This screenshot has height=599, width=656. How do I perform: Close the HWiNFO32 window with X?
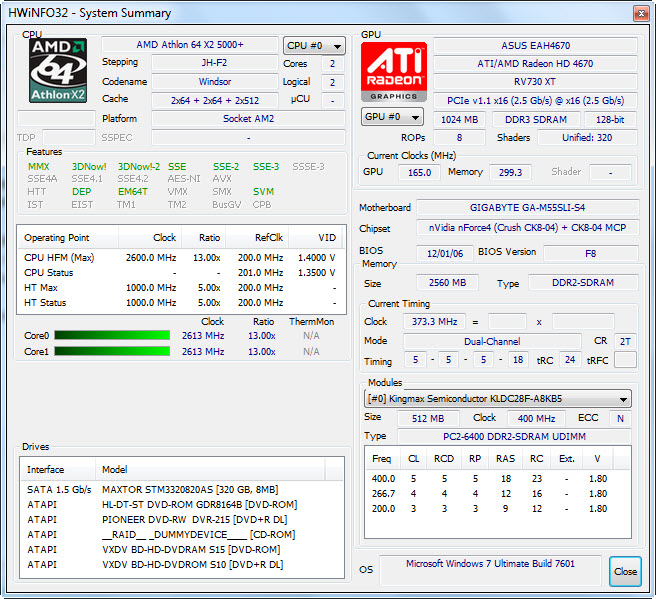(x=641, y=14)
